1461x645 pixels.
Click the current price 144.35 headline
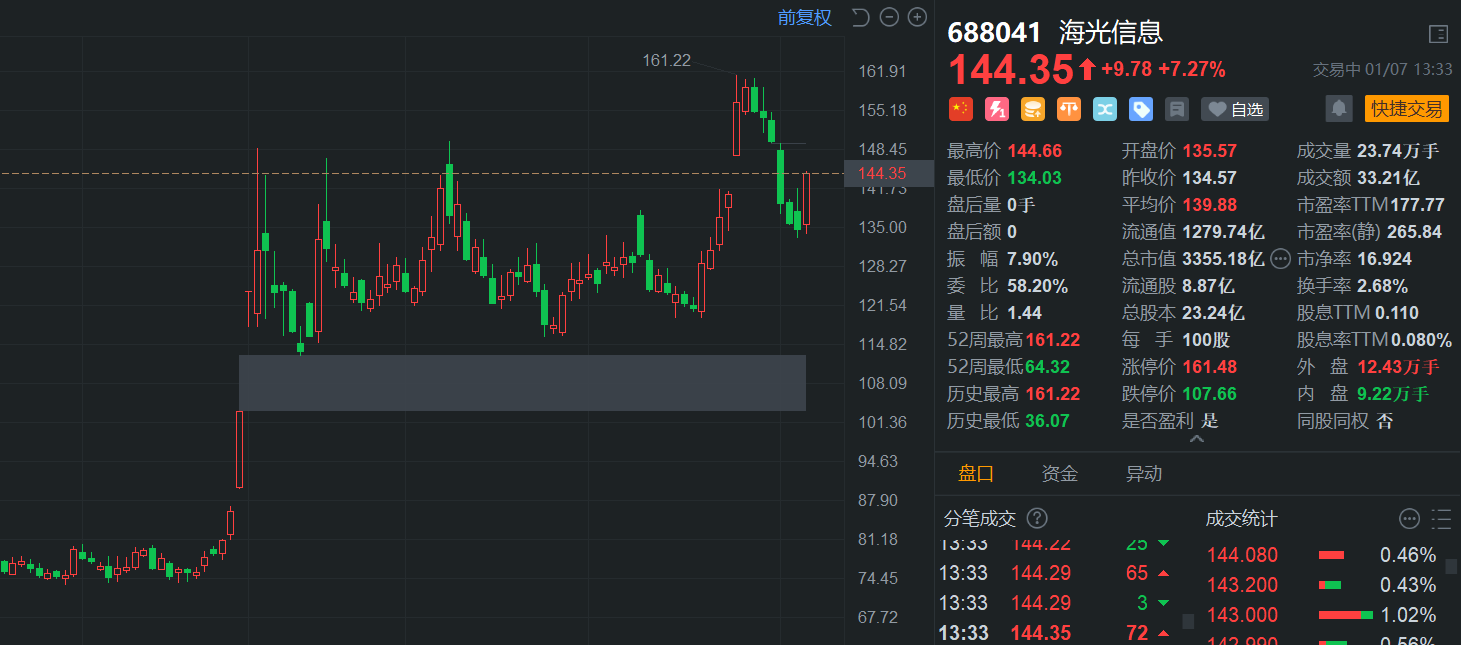(1011, 70)
